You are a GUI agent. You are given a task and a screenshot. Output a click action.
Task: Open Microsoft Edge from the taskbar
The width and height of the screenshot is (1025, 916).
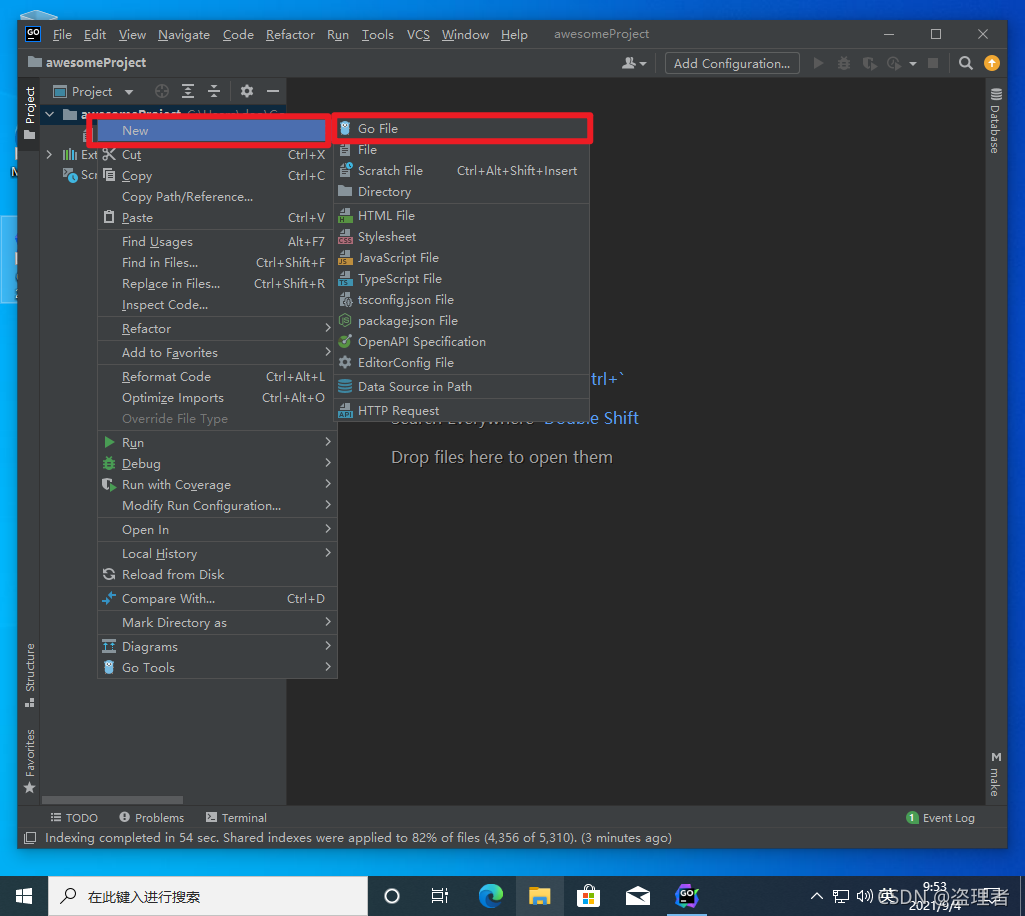490,896
